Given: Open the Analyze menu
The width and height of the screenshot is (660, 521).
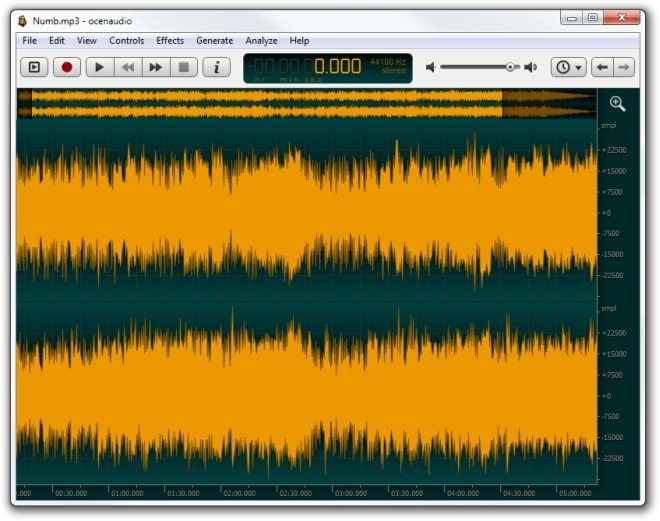Looking at the screenshot, I should coord(261,41).
